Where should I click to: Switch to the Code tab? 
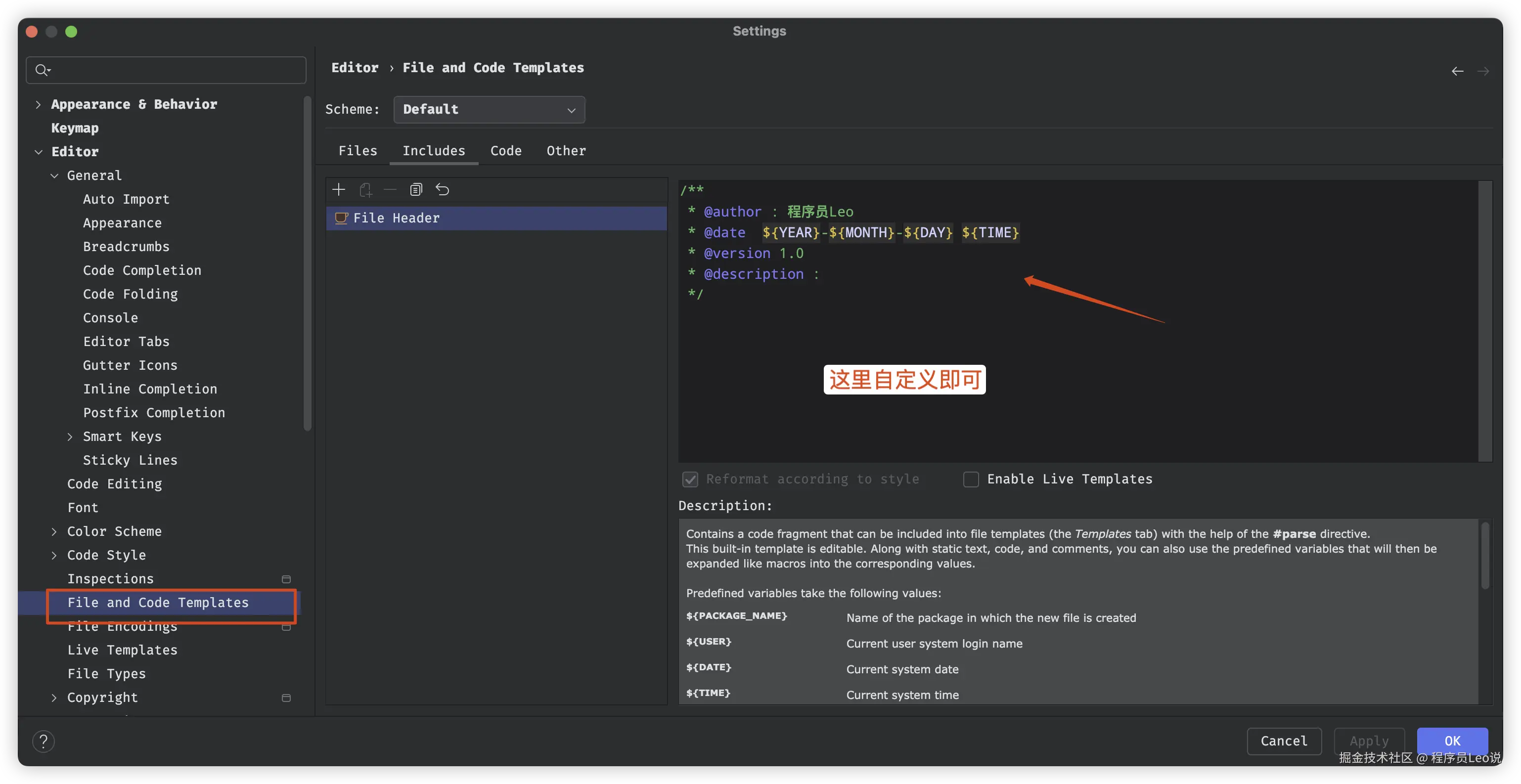(x=506, y=151)
